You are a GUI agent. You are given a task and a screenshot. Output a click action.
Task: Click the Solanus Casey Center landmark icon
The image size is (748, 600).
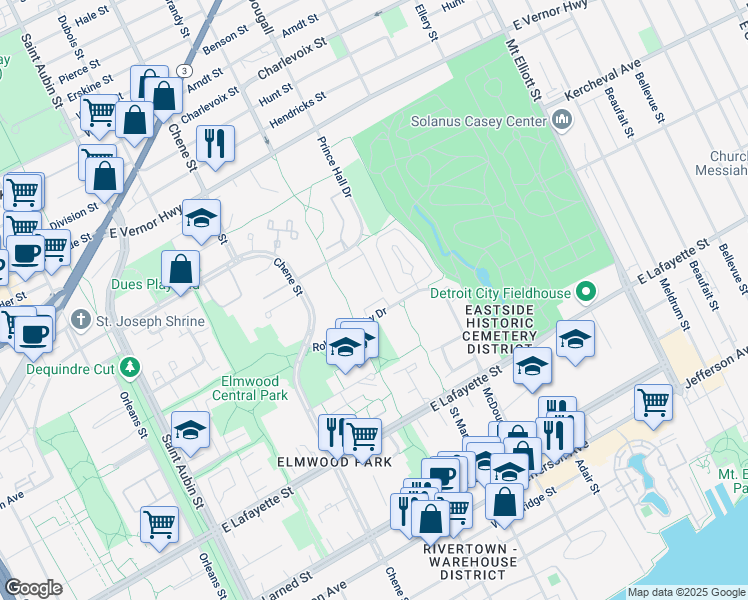pos(561,120)
